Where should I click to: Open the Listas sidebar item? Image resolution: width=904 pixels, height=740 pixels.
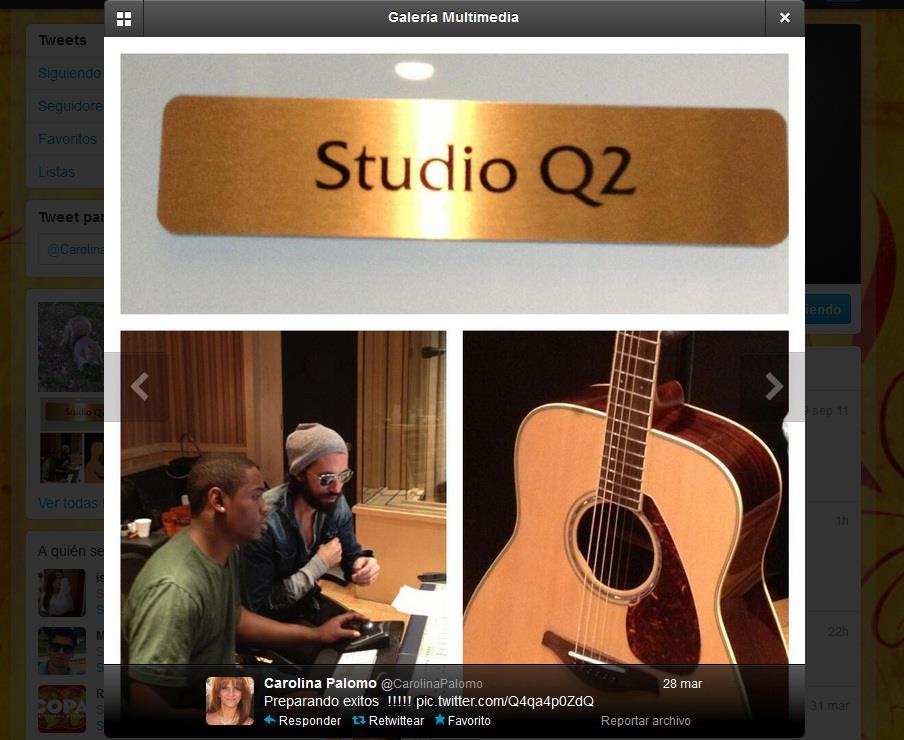tap(56, 172)
